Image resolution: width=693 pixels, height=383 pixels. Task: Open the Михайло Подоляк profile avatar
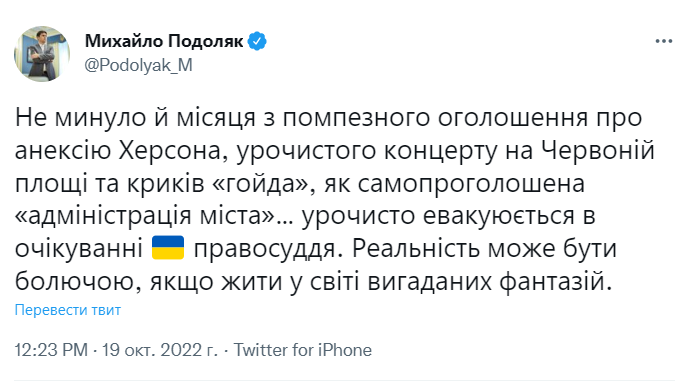pos(42,54)
